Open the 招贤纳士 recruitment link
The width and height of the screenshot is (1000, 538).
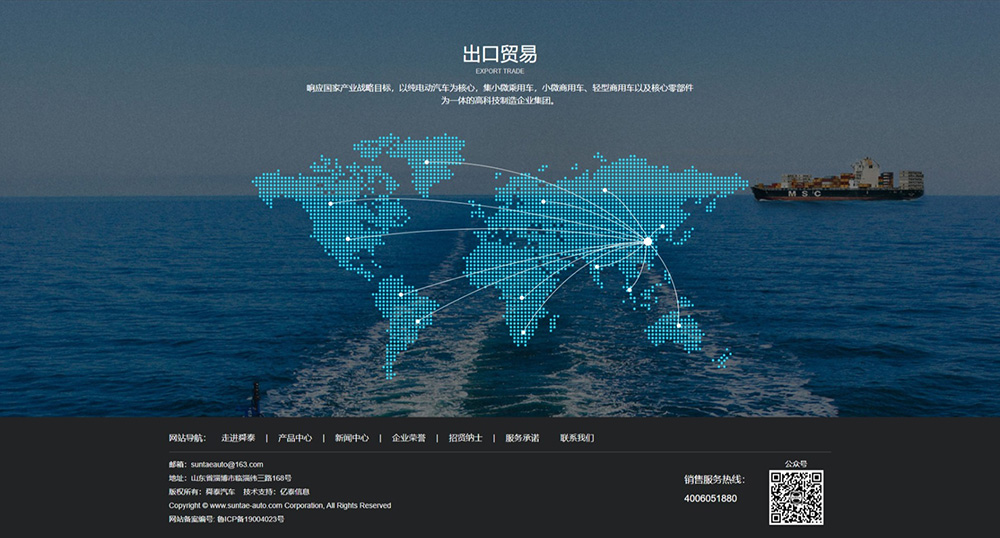(465, 438)
